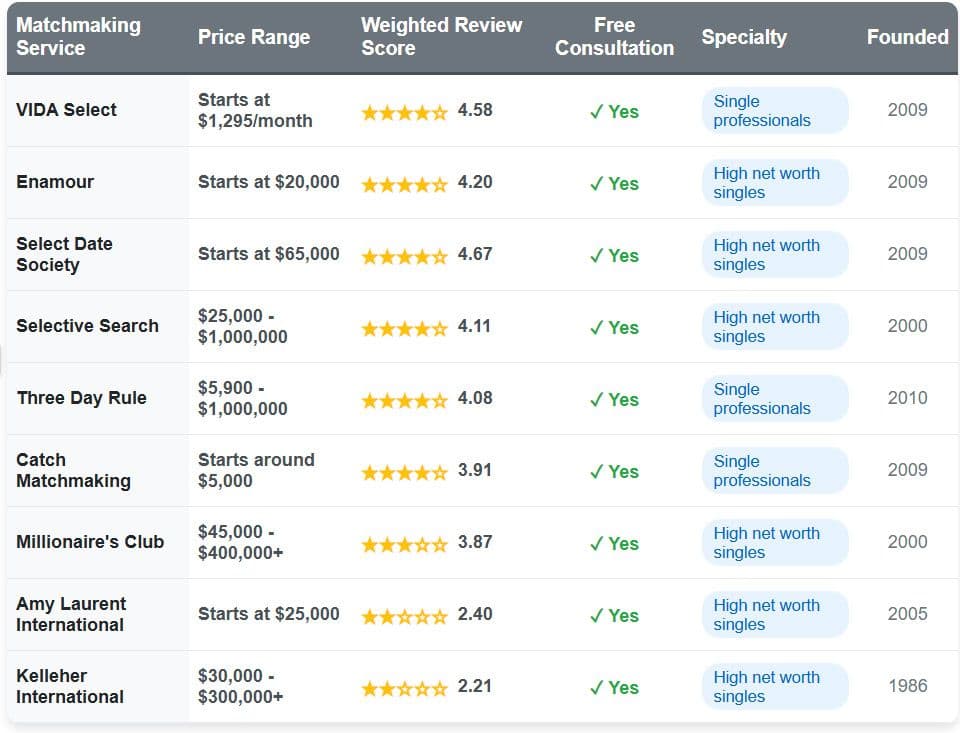Click VIDA Select's Single professionals tag
The image size is (960, 733).
774,111
